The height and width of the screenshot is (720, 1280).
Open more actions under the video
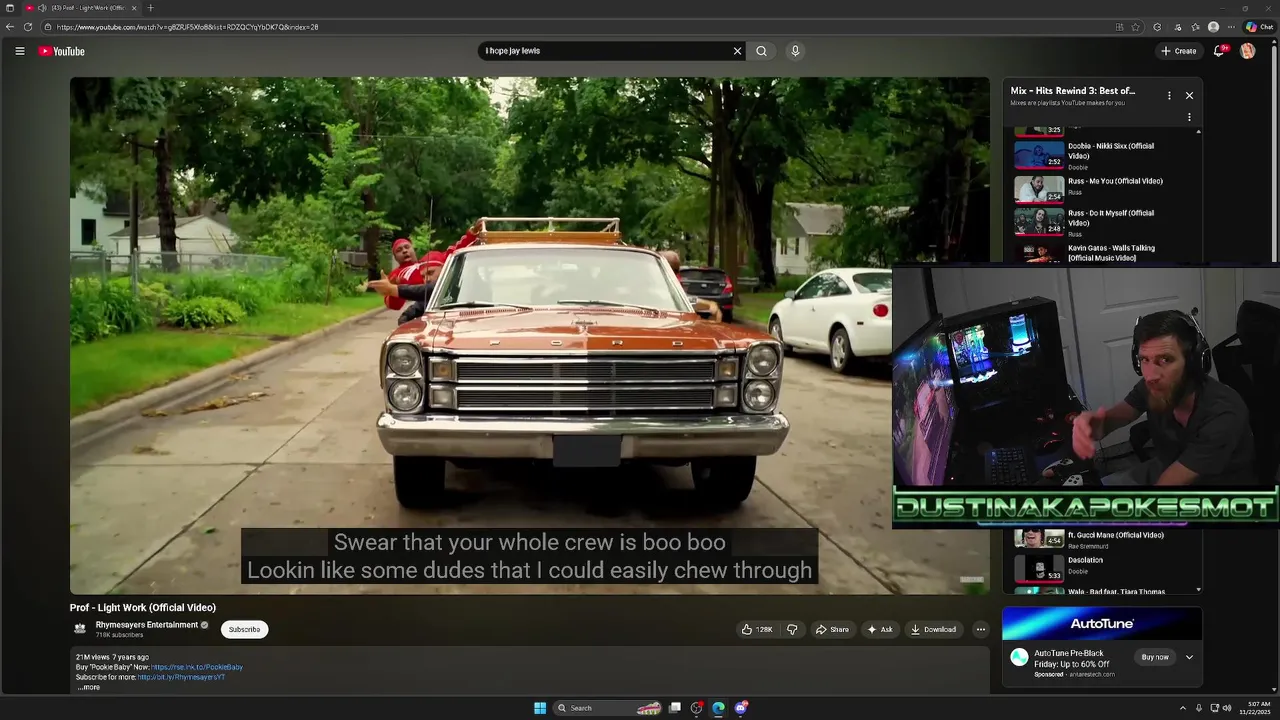click(980, 629)
